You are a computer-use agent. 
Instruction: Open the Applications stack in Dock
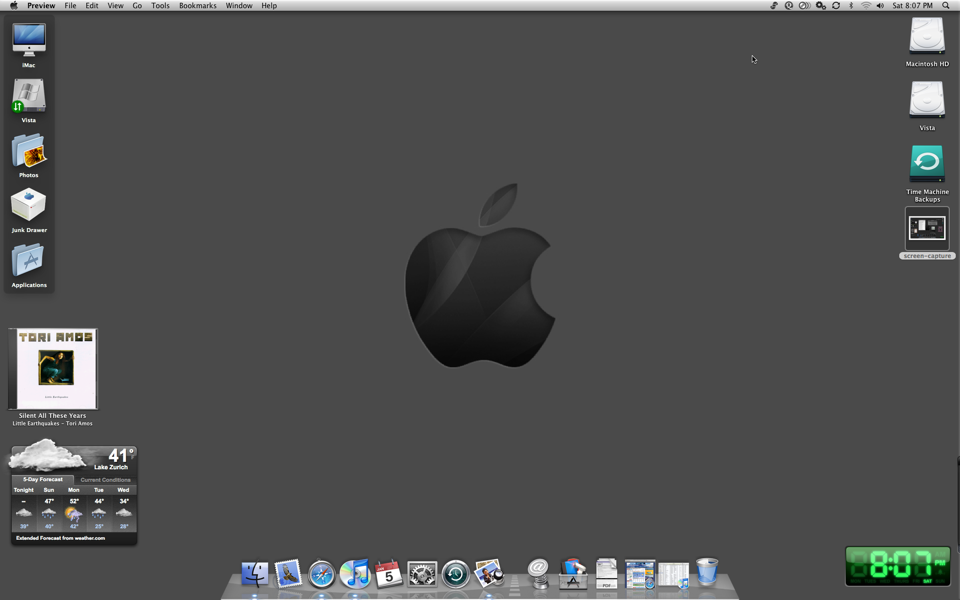573,574
